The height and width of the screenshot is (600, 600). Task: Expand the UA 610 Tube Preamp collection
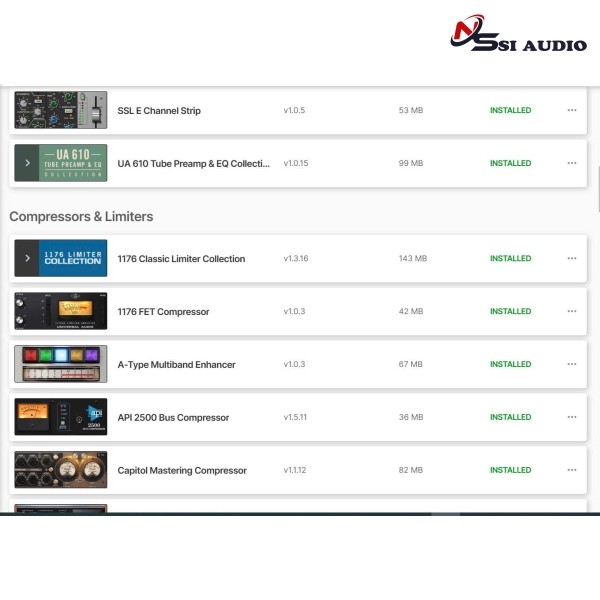pyautogui.click(x=27, y=163)
